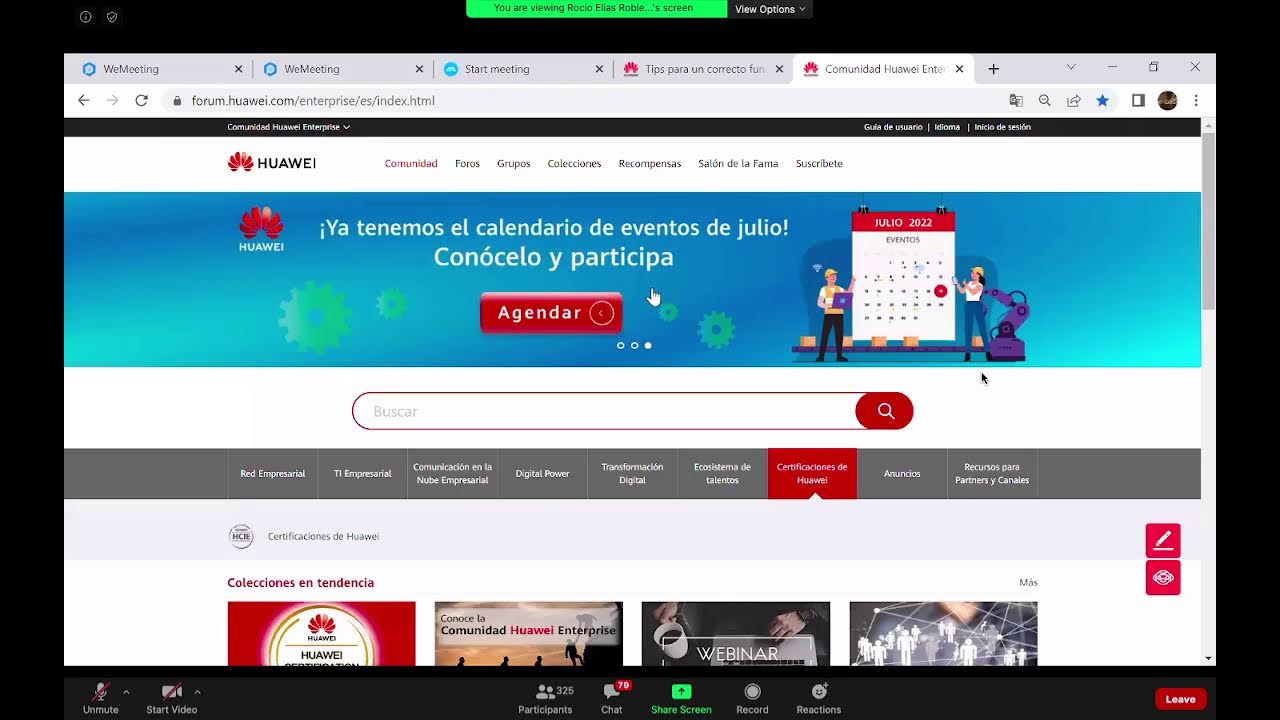Select Foros in main navigation
1280x720 pixels.
pyautogui.click(x=467, y=163)
